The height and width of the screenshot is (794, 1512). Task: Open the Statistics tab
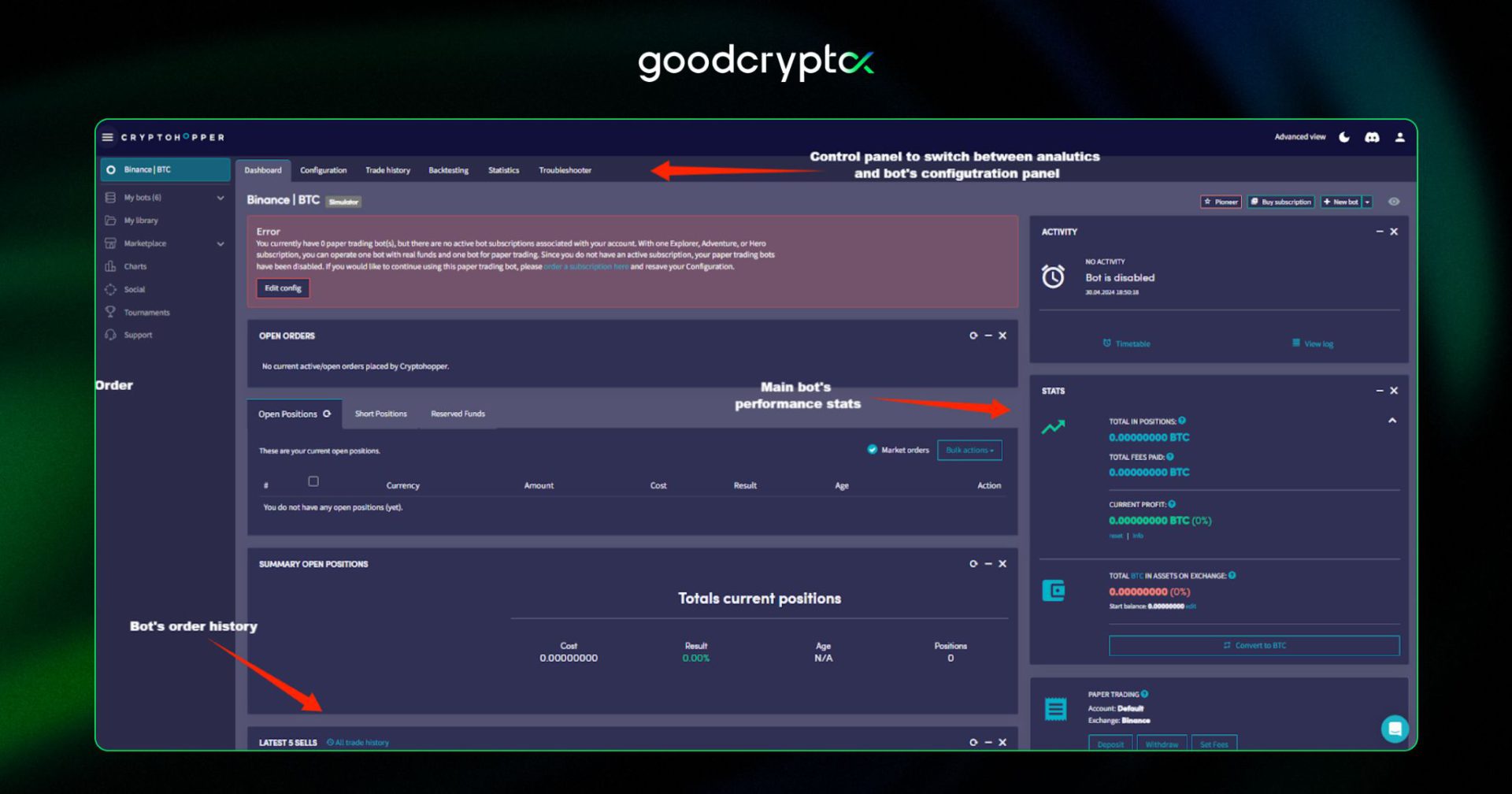pyautogui.click(x=503, y=170)
